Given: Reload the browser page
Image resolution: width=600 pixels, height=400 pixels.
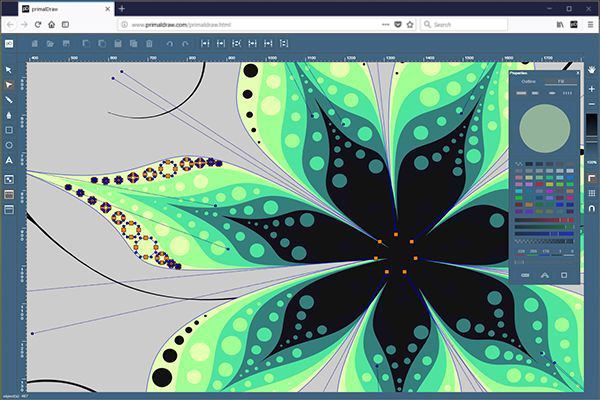Looking at the screenshot, I should (38, 24).
